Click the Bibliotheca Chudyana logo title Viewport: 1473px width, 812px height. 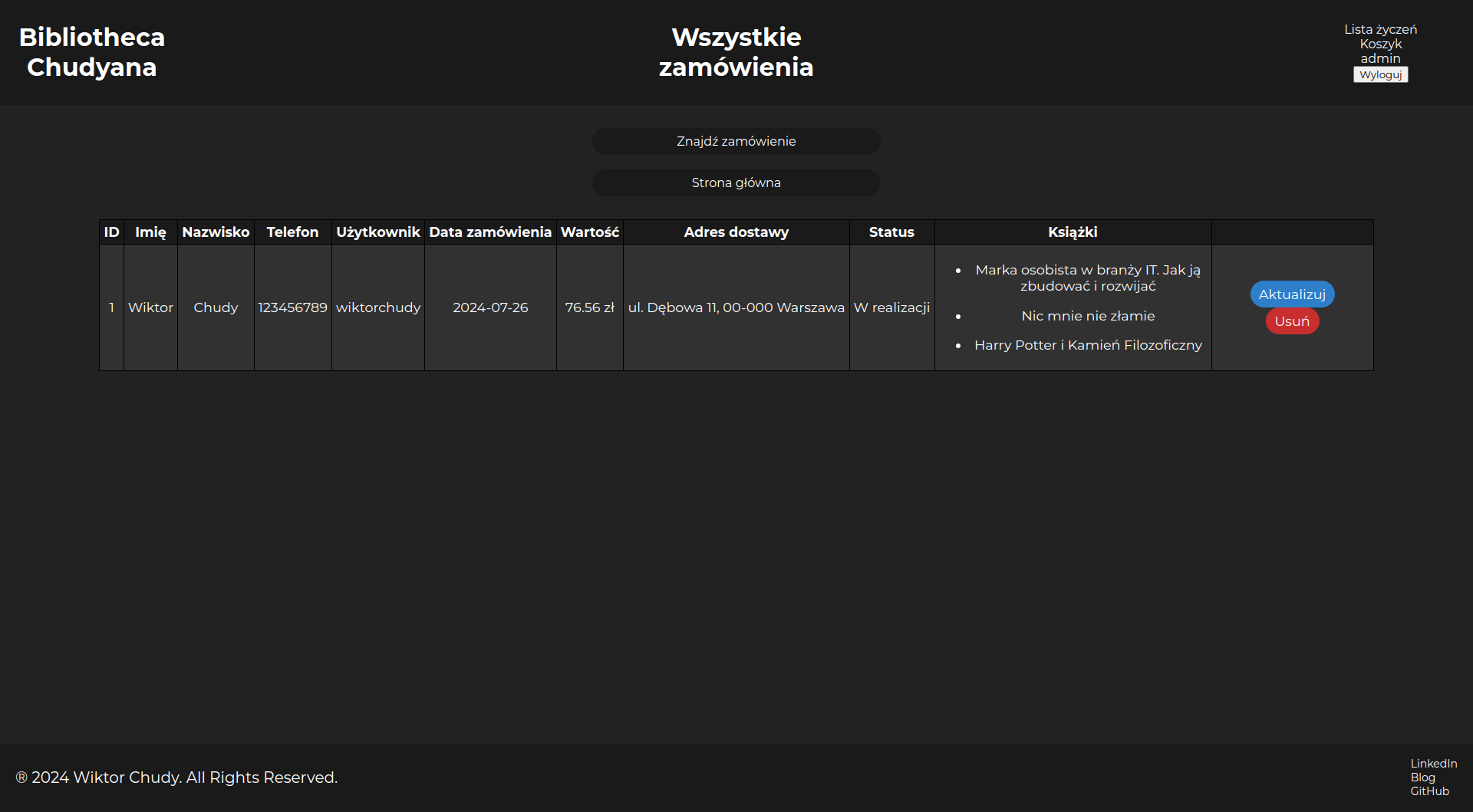click(x=91, y=52)
